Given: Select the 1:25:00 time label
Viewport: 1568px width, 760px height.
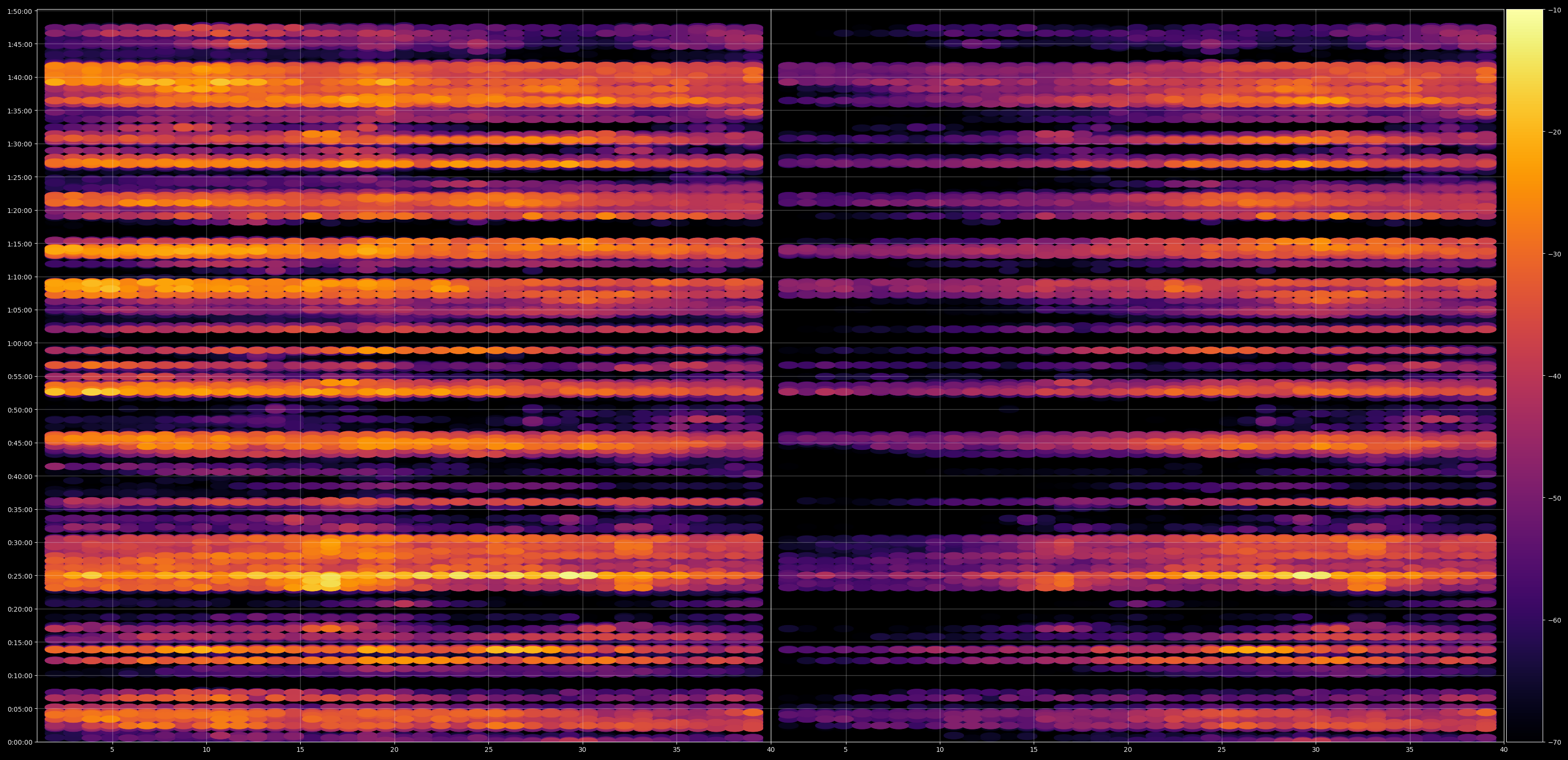Looking at the screenshot, I should pos(20,177).
